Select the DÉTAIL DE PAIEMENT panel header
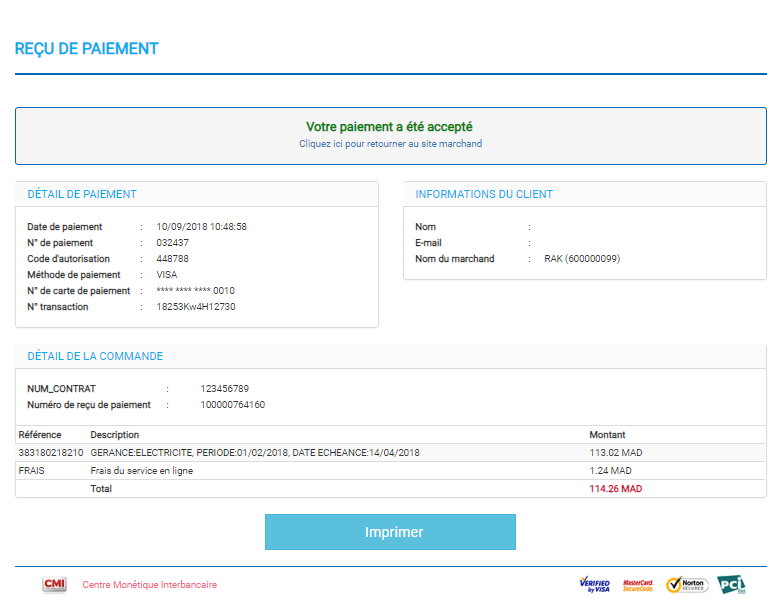Image resolution: width=780 pixels, height=612 pixels. click(x=82, y=194)
